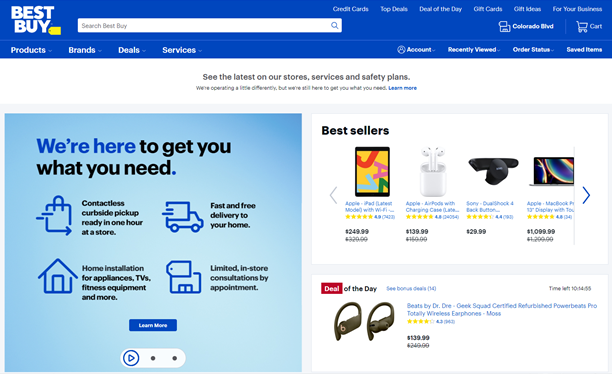Click the $249.99 iPad price

[357, 232]
